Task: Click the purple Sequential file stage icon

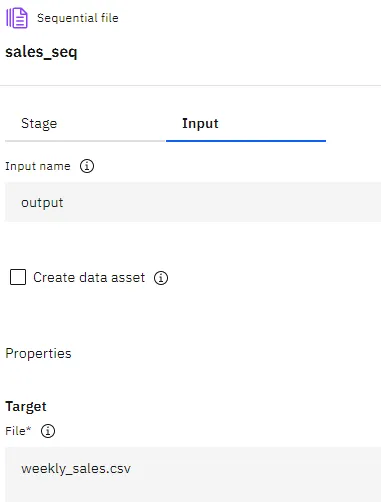Action: pyautogui.click(x=17, y=18)
